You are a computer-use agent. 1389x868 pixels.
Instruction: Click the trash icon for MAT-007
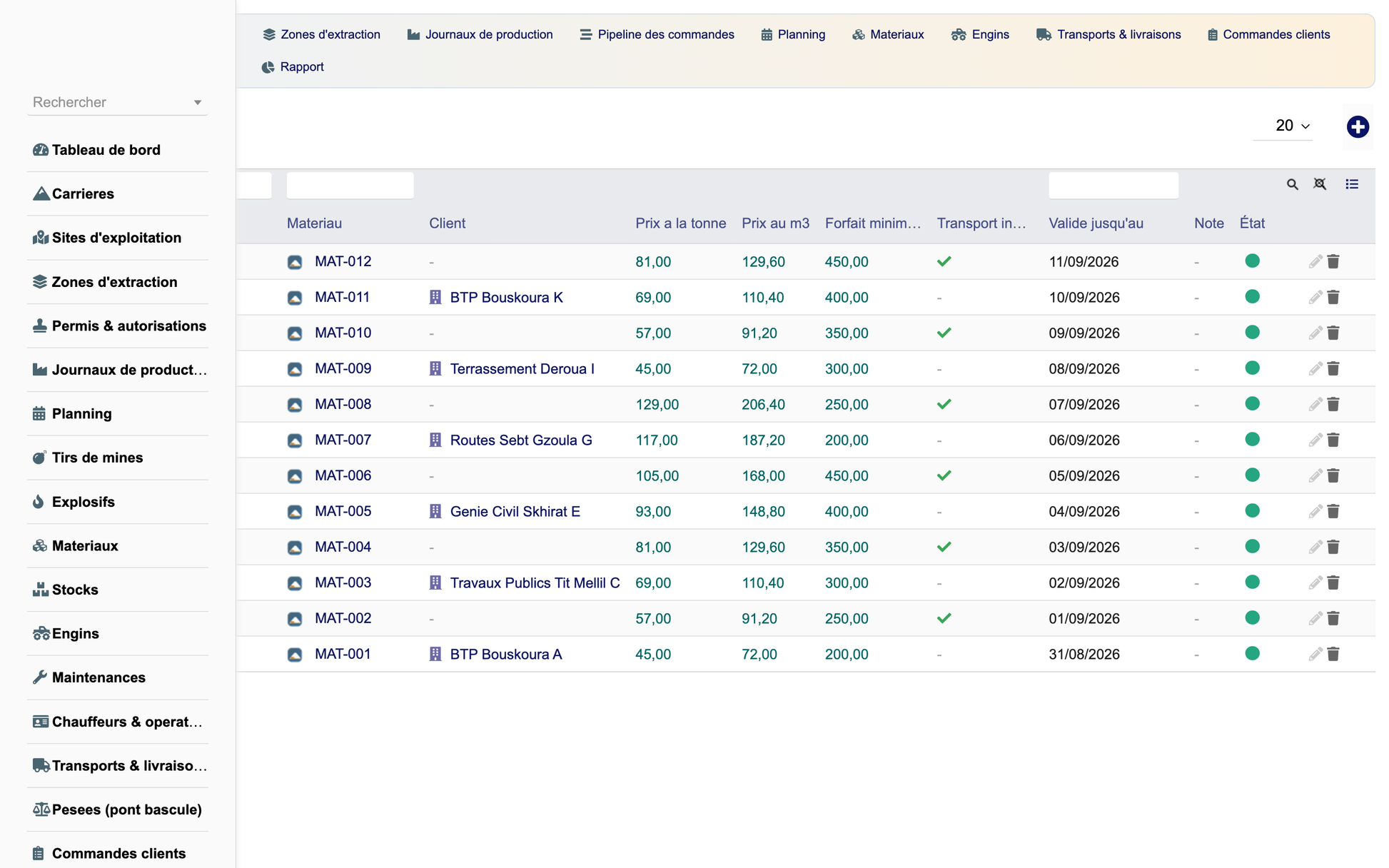1333,440
